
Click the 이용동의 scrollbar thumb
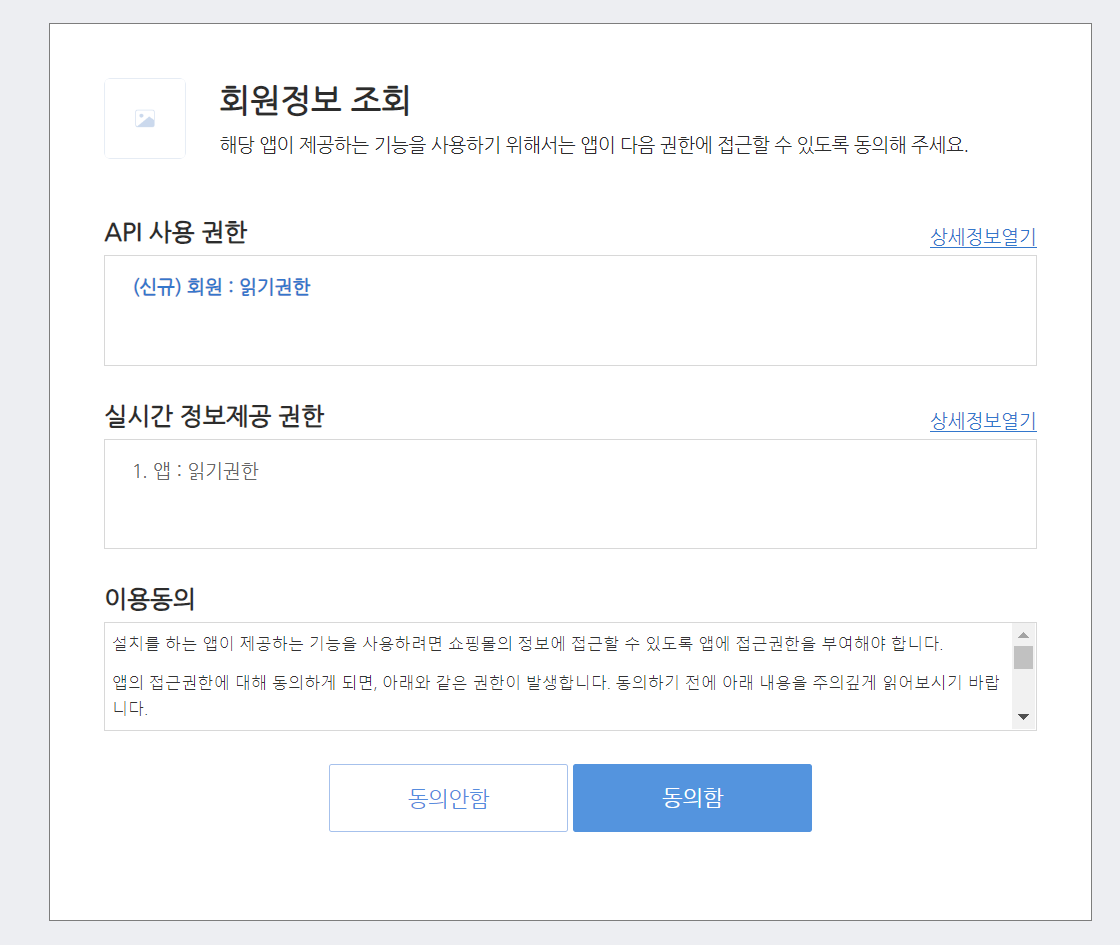click(x=1024, y=657)
